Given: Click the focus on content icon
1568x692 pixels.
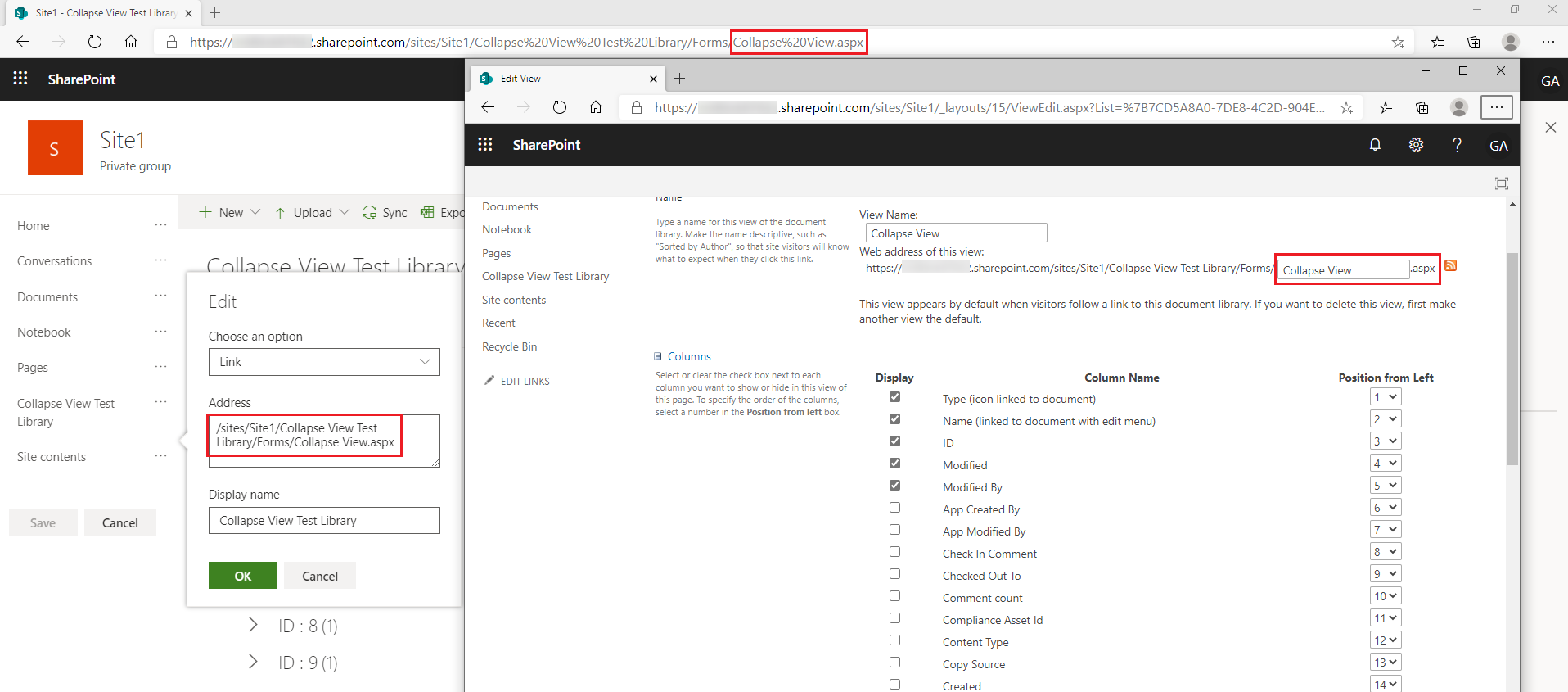Looking at the screenshot, I should 1502,183.
